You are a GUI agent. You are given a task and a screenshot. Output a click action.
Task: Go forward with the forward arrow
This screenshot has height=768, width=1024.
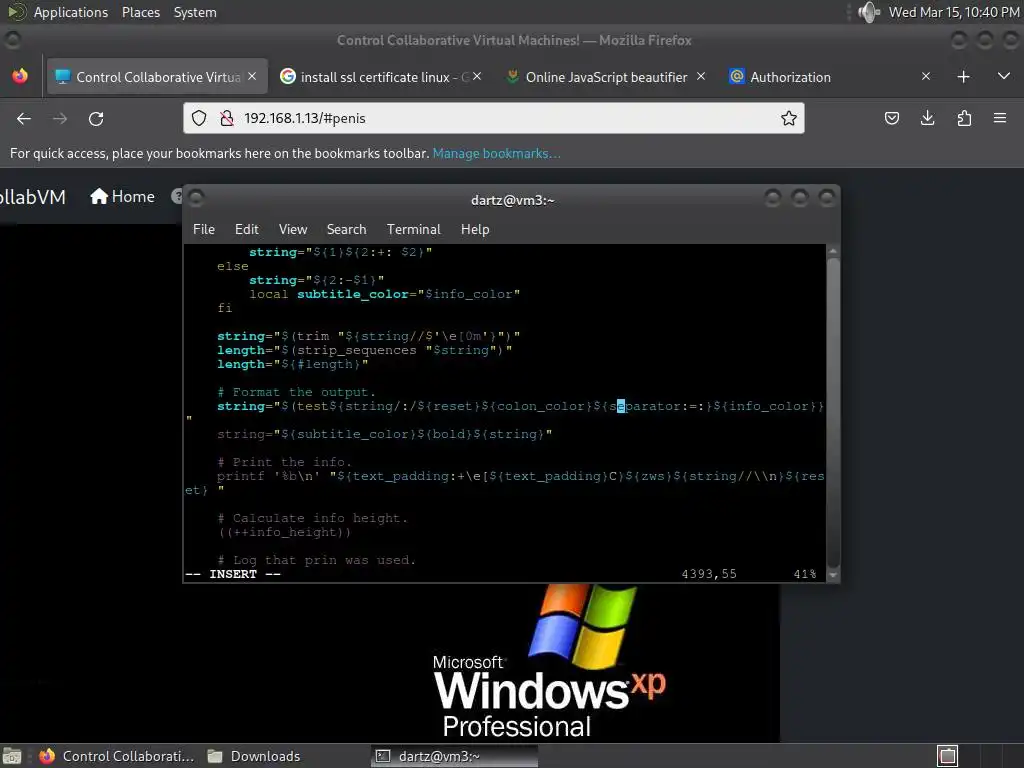coord(60,118)
